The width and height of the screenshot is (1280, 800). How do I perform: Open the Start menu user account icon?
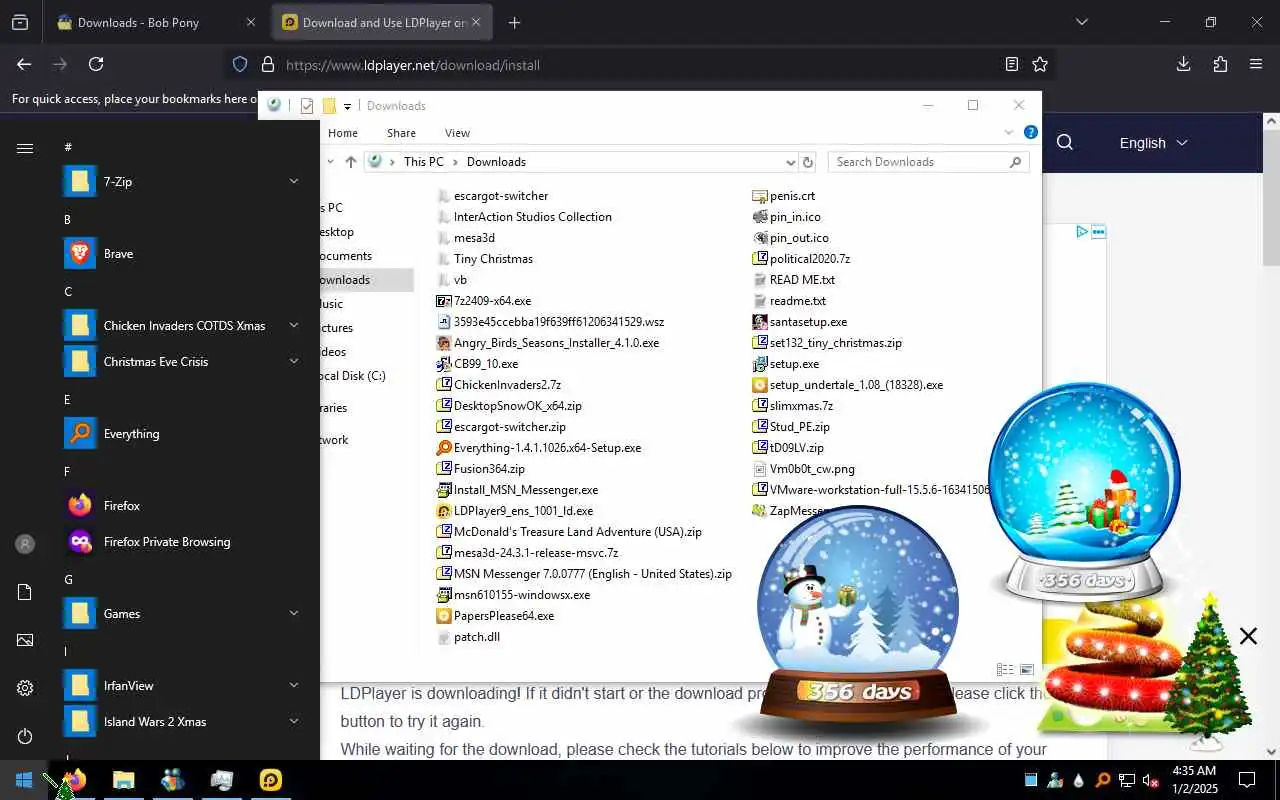coord(25,544)
